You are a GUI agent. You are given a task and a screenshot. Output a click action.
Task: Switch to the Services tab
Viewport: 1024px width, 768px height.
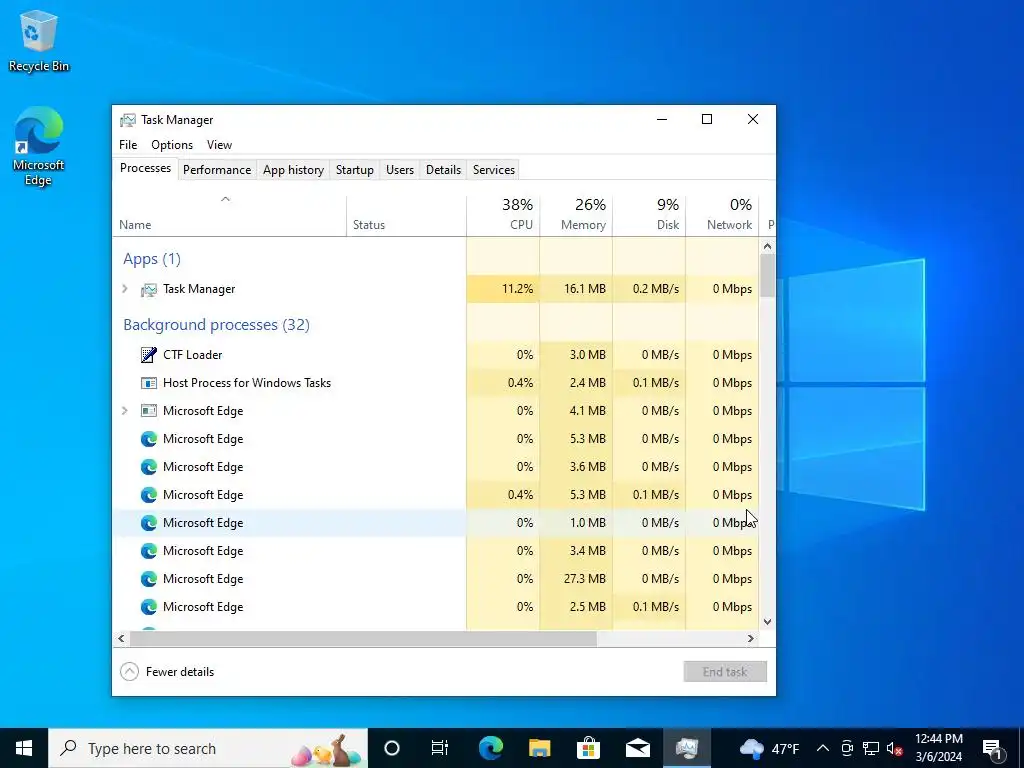(x=494, y=170)
